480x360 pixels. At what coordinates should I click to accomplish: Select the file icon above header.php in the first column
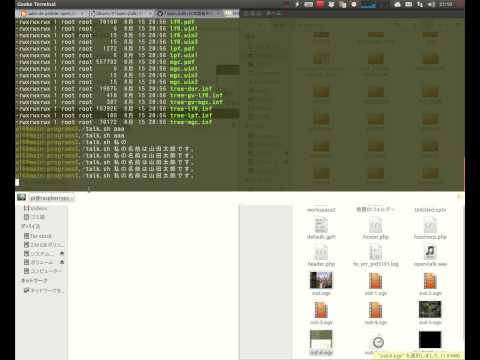[321, 225]
